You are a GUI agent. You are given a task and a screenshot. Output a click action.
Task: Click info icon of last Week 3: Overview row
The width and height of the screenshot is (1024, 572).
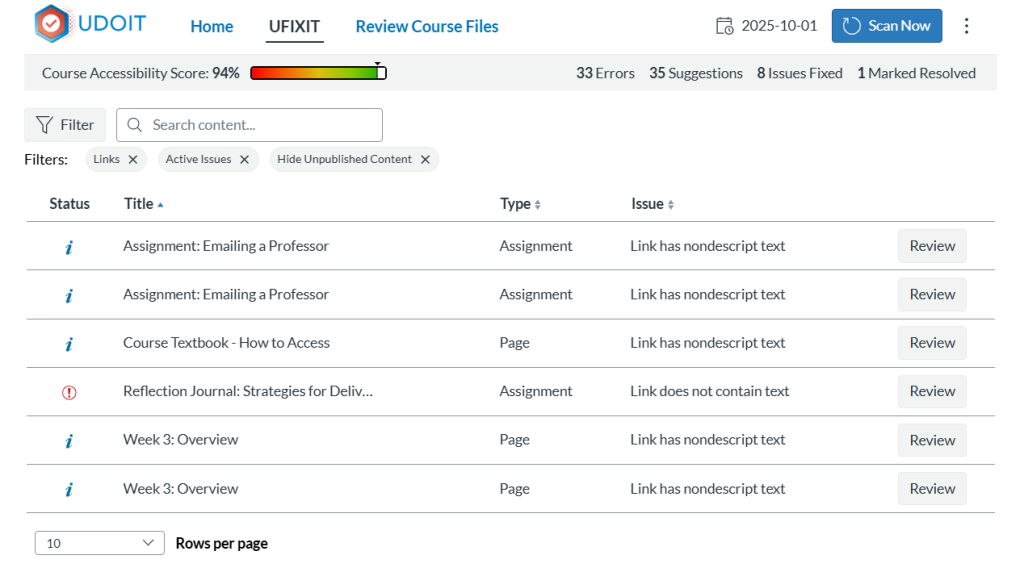(69, 489)
